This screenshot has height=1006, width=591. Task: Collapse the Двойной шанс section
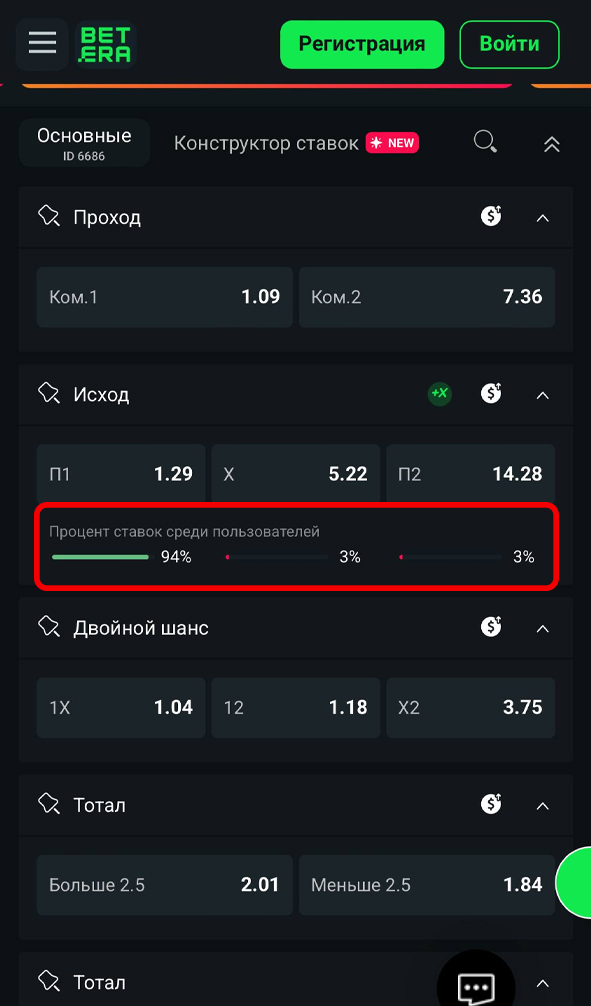pyautogui.click(x=542, y=628)
